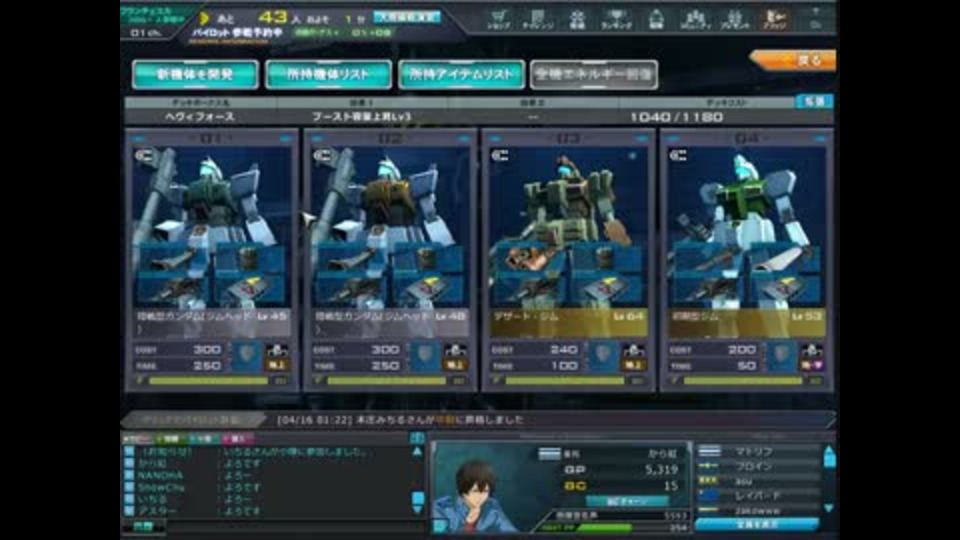The image size is (960, 540).
Task: Open the Shop cart icon
Action: coord(499,19)
